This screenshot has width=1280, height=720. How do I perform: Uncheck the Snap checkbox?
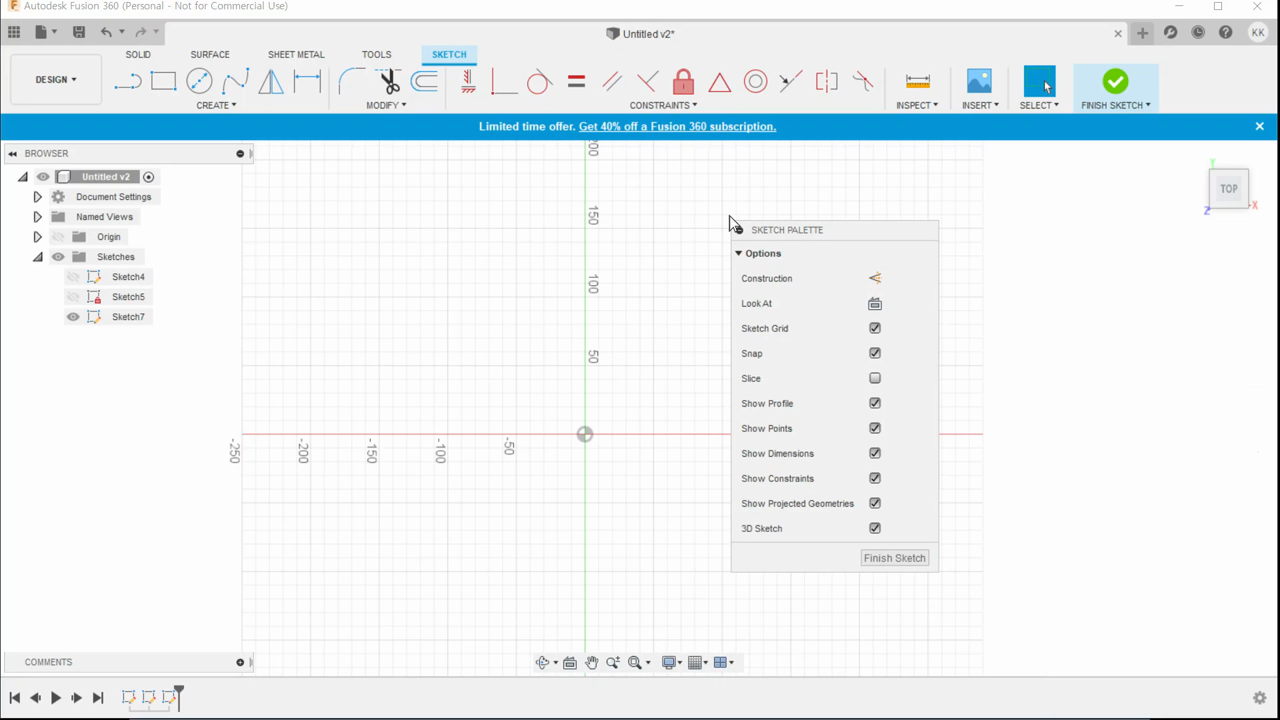click(x=875, y=353)
